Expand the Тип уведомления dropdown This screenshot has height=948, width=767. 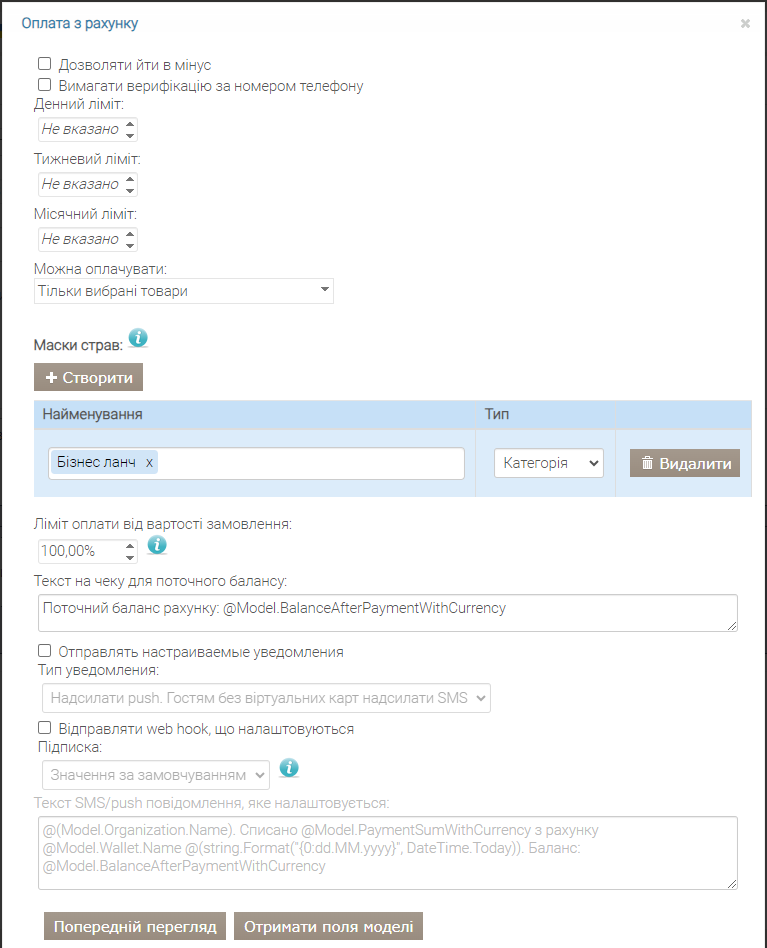[x=266, y=698]
